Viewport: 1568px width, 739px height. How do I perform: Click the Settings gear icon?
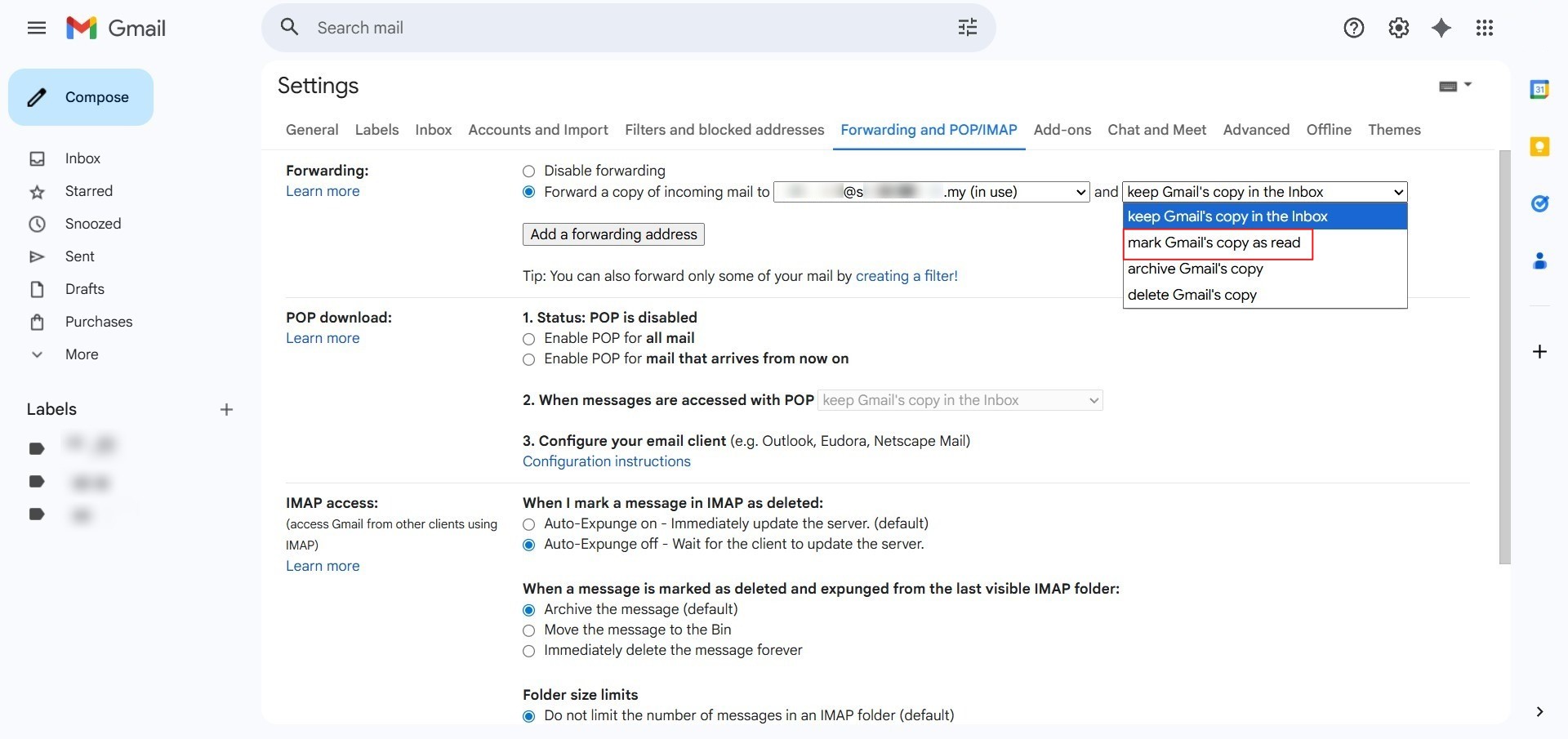(1398, 28)
